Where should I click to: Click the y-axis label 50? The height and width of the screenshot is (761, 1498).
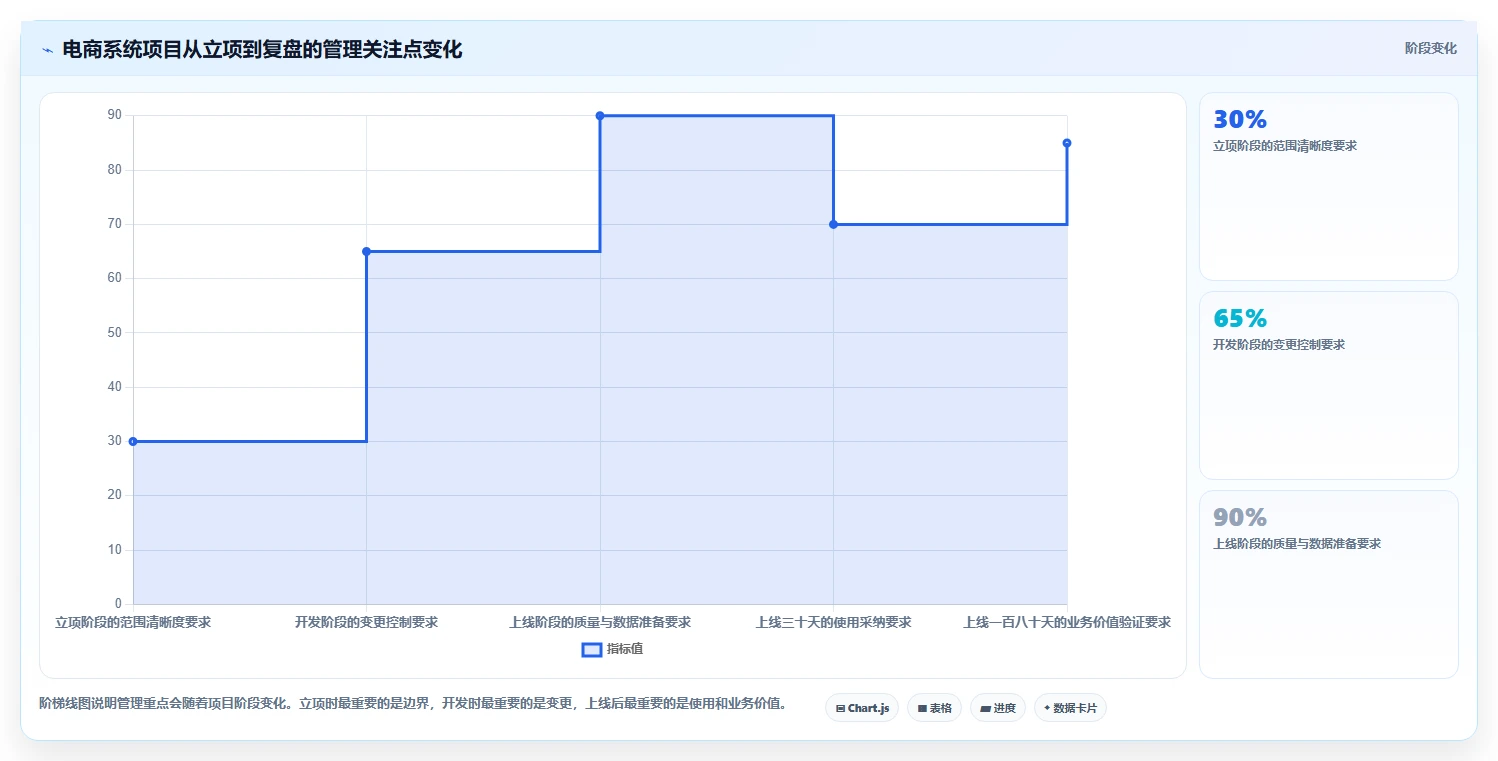pyautogui.click(x=114, y=333)
